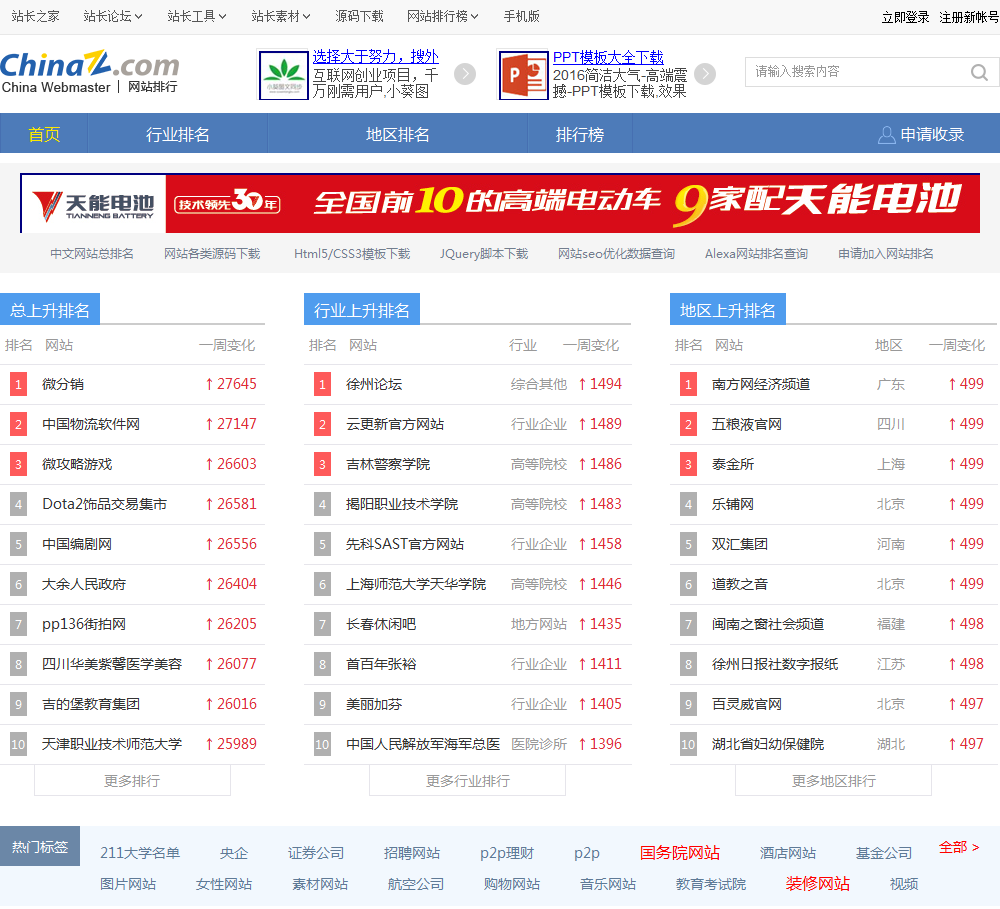Image resolution: width=1000 pixels, height=909 pixels.
Task: Click the 天能电池 banner advertisement
Action: 500,203
